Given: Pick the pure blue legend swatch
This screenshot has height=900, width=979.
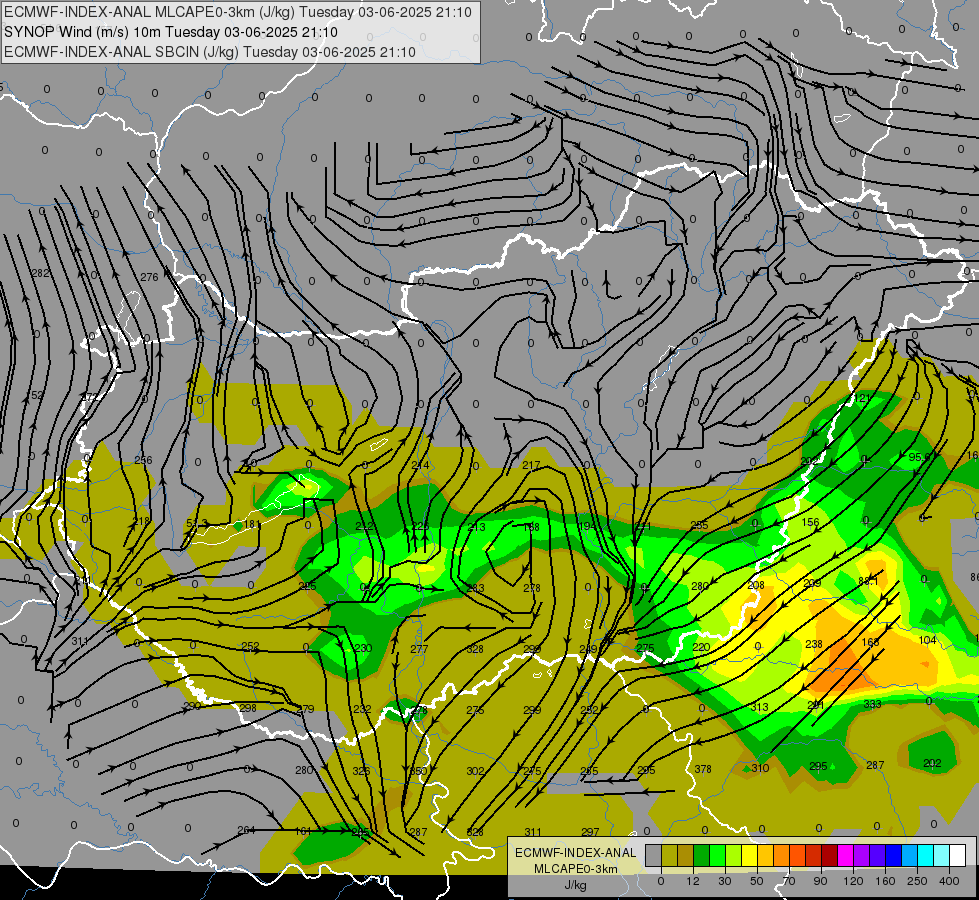Looking at the screenshot, I should pos(894,855).
